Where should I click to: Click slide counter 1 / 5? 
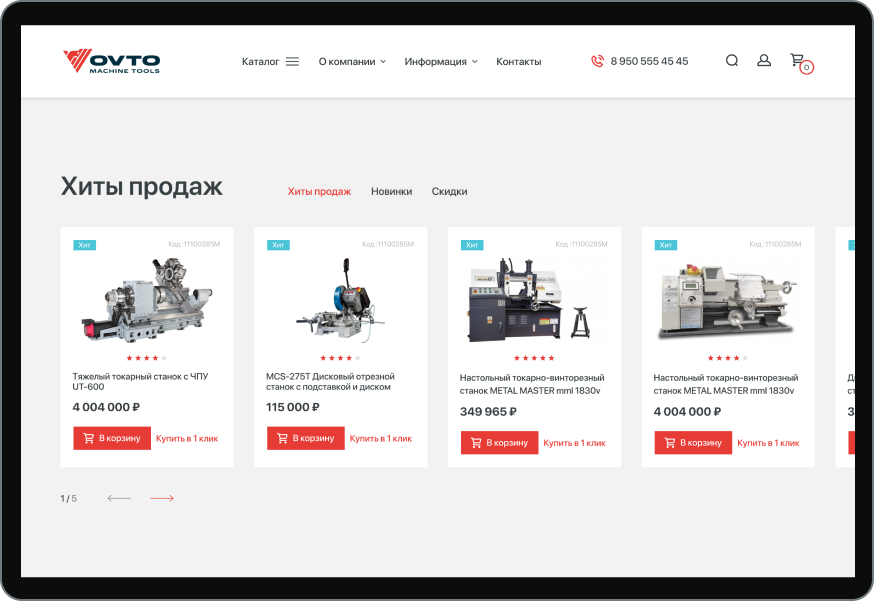69,498
